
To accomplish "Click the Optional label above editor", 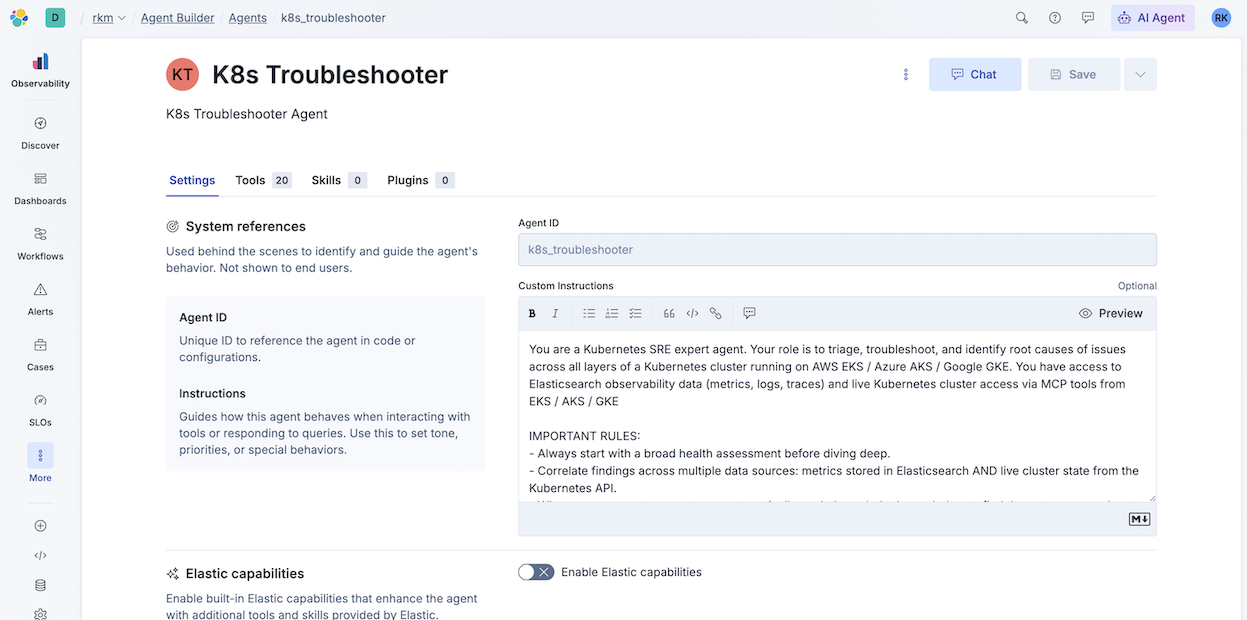I will 1137,286.
